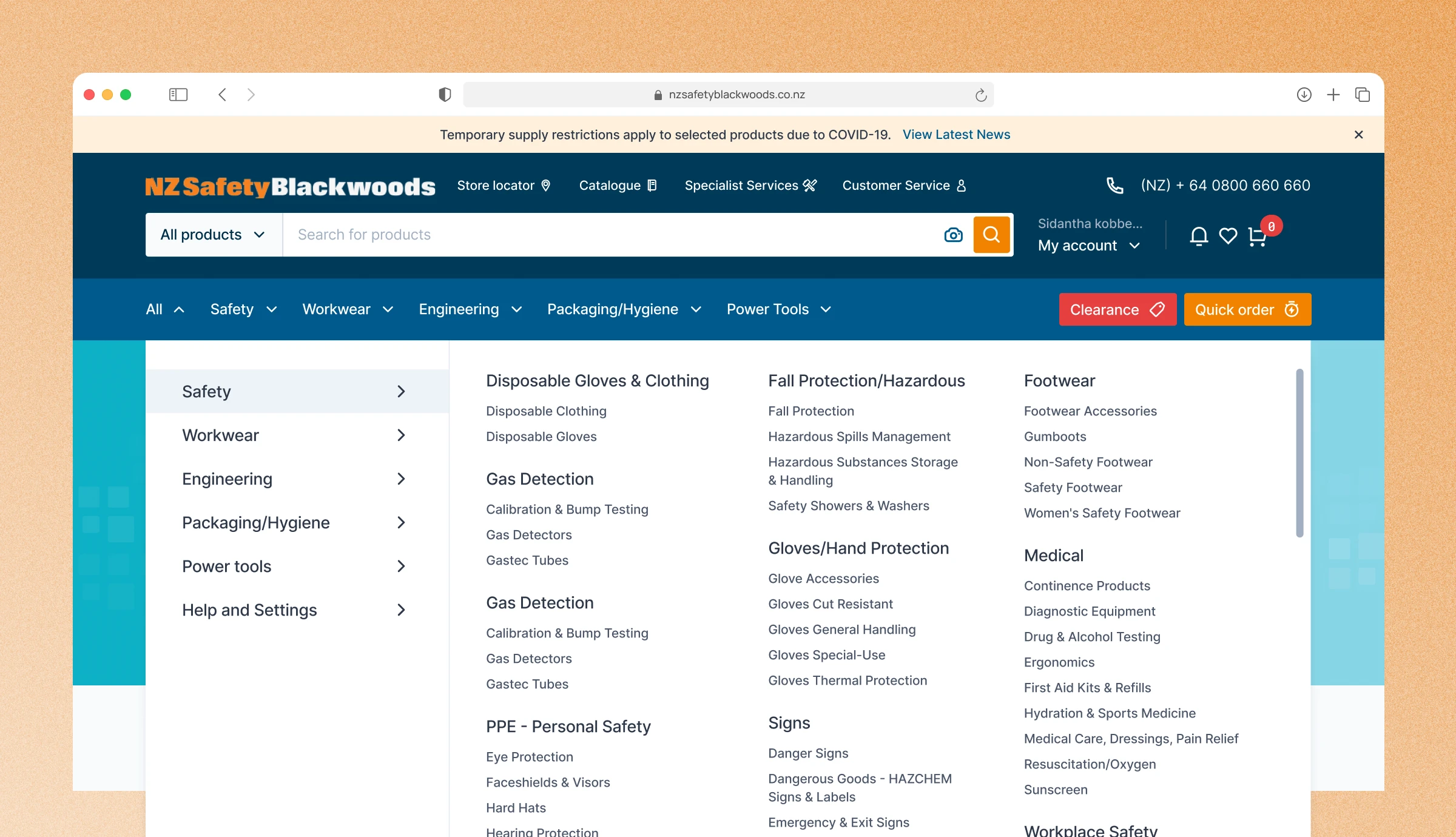The image size is (1456, 837).
Task: Open Hydration & Sports Medicine
Action: click(x=1110, y=713)
